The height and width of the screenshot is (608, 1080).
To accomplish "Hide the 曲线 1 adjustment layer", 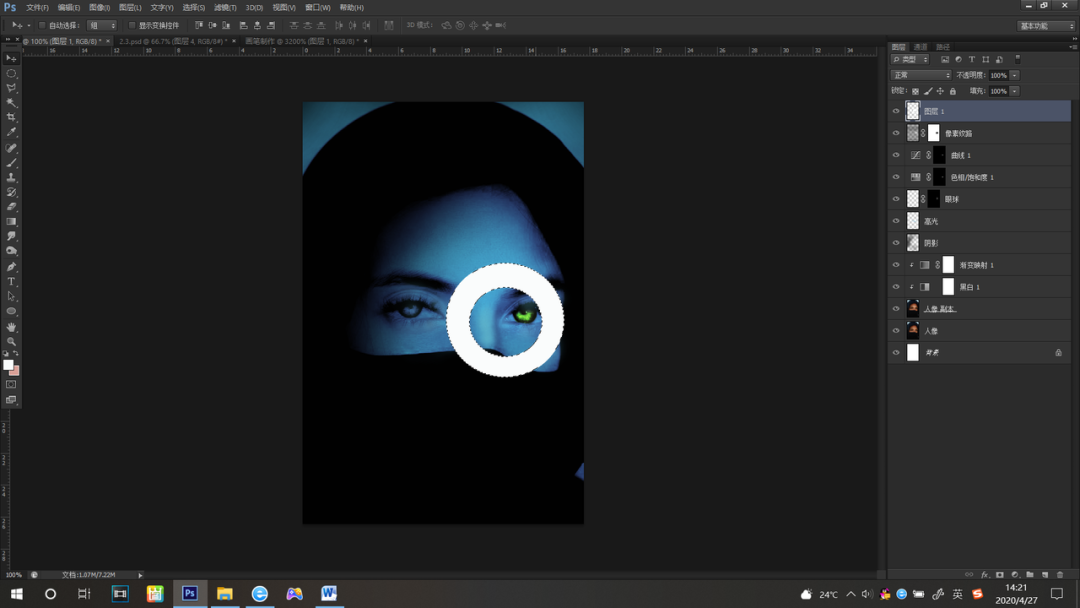I will pos(896,155).
